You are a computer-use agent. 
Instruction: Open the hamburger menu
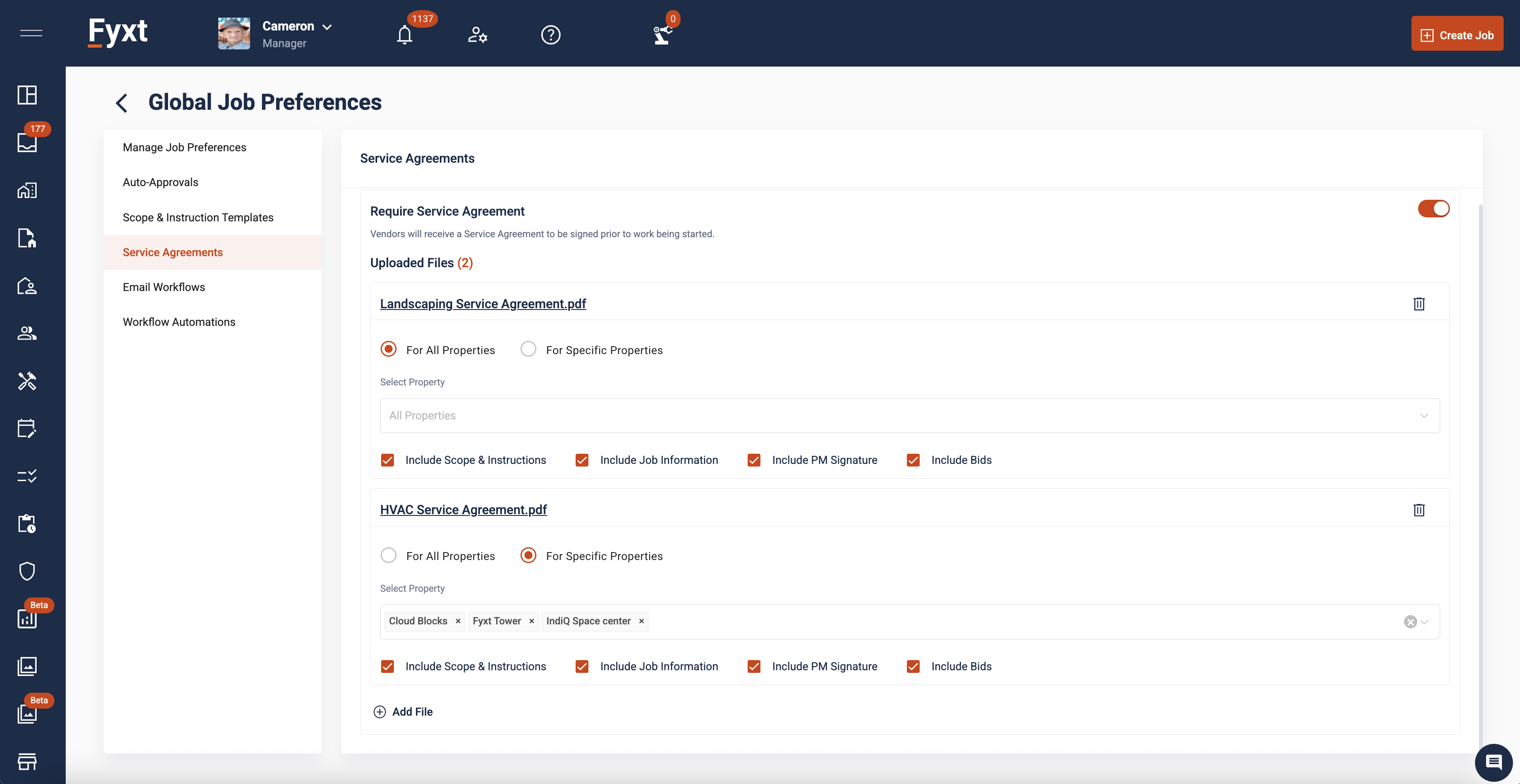[x=31, y=33]
